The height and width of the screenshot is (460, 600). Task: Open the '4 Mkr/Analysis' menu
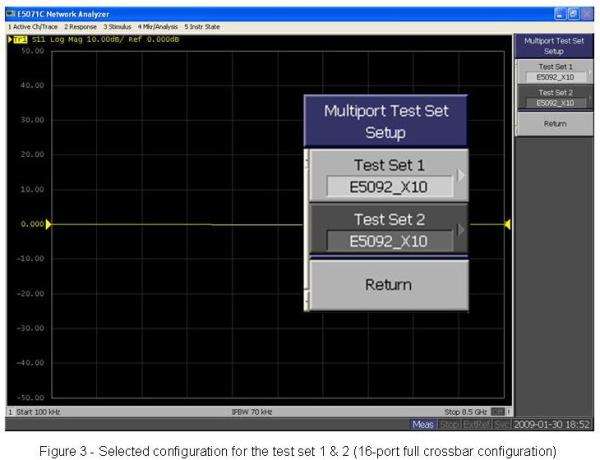tap(158, 27)
